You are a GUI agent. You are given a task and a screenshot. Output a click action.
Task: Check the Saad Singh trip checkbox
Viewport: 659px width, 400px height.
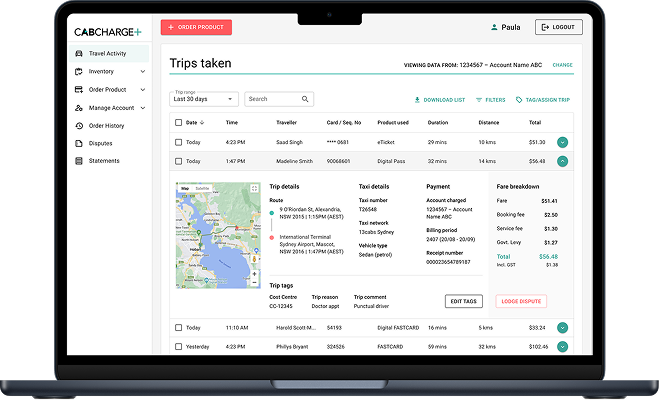coord(178,142)
